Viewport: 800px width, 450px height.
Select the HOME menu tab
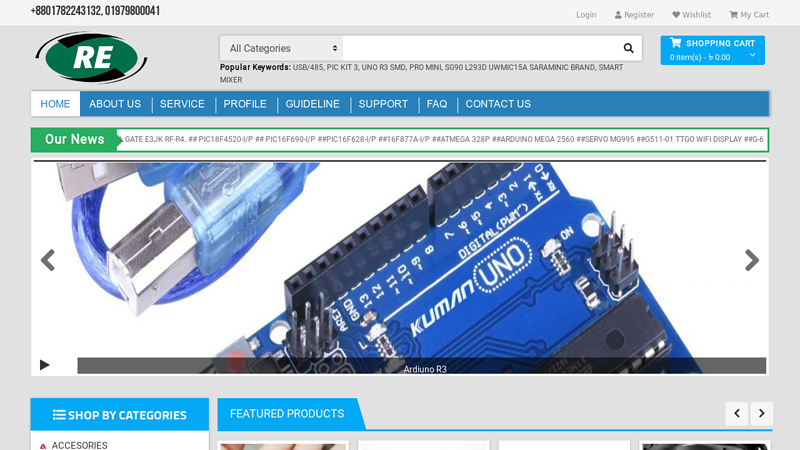[55, 104]
